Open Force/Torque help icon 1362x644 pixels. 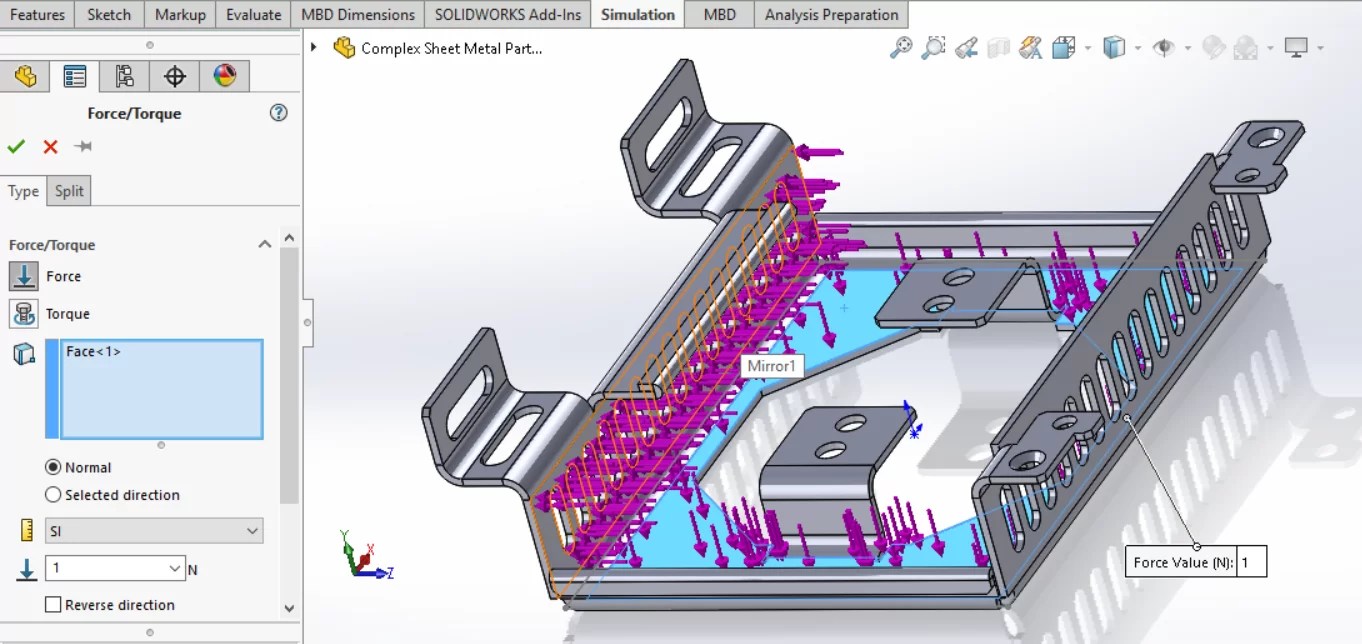click(279, 113)
